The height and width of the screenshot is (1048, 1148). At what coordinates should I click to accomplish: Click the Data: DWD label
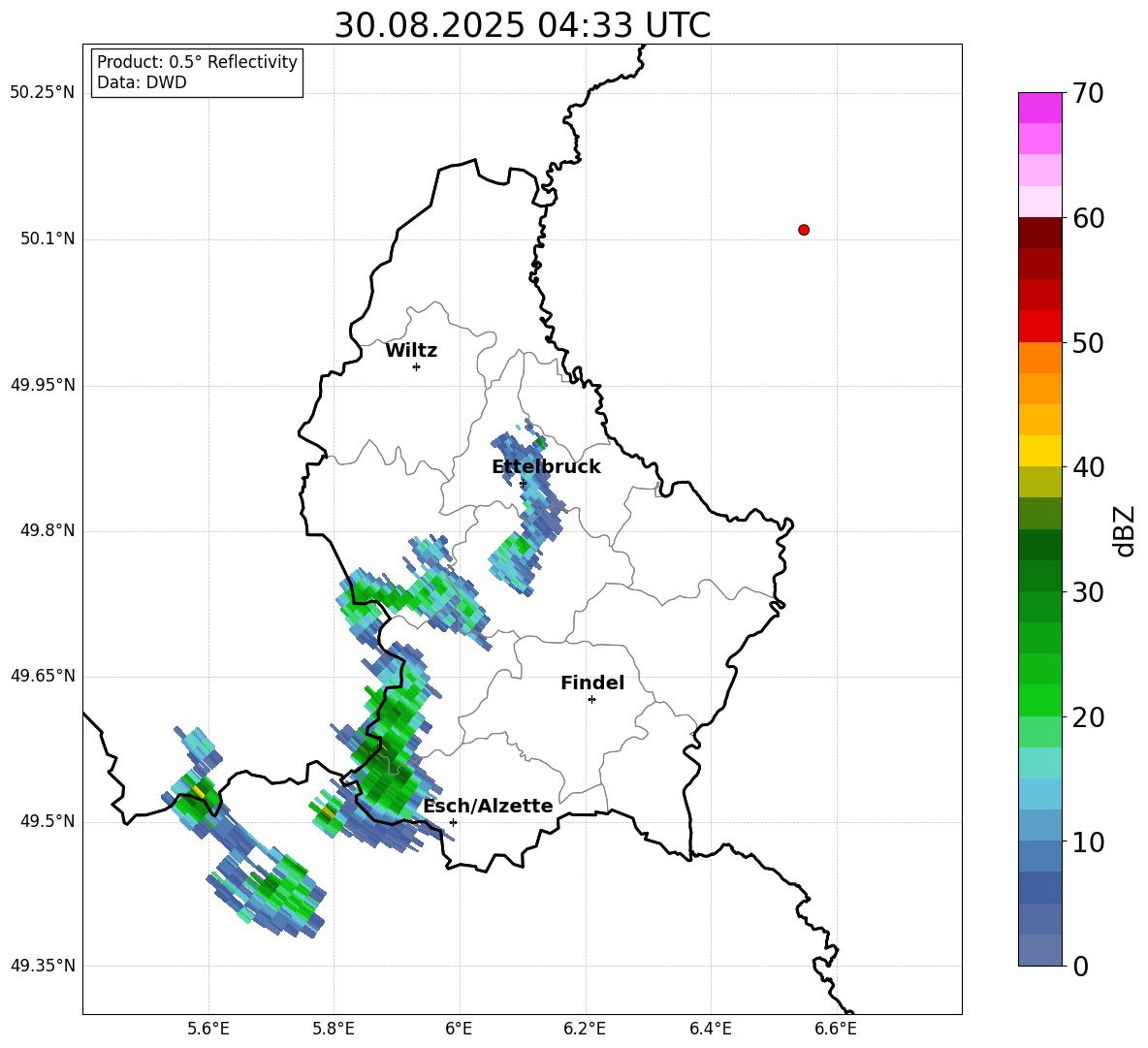(x=142, y=82)
